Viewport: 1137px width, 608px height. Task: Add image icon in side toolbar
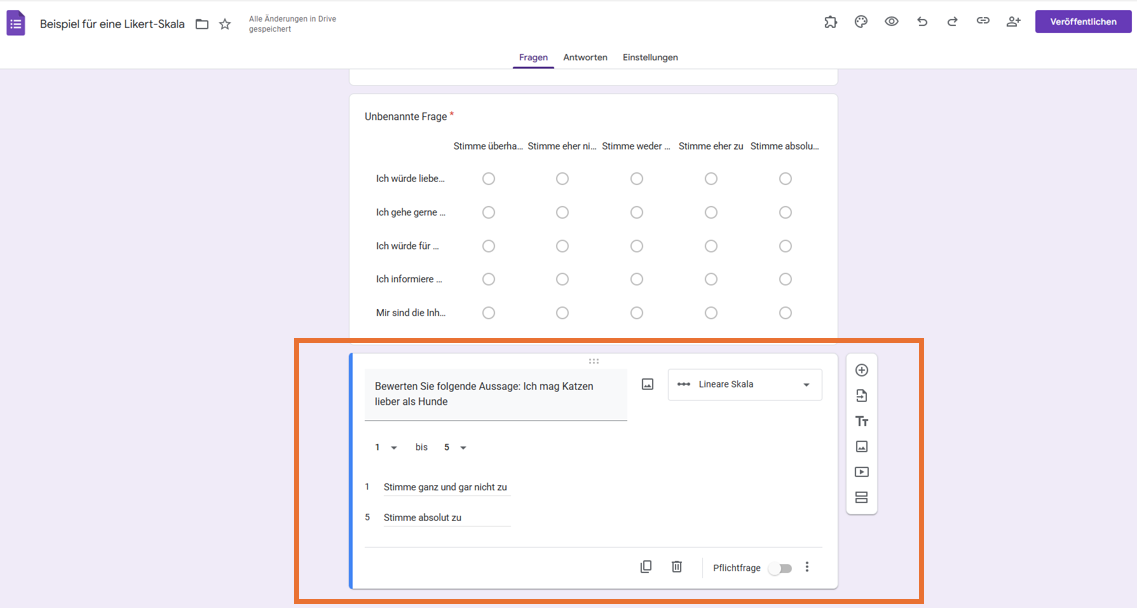click(x=861, y=446)
